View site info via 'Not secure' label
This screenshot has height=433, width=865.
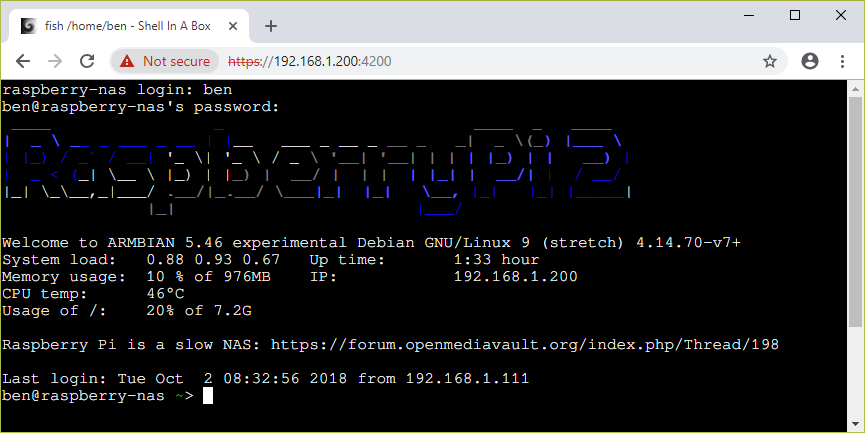[x=176, y=61]
